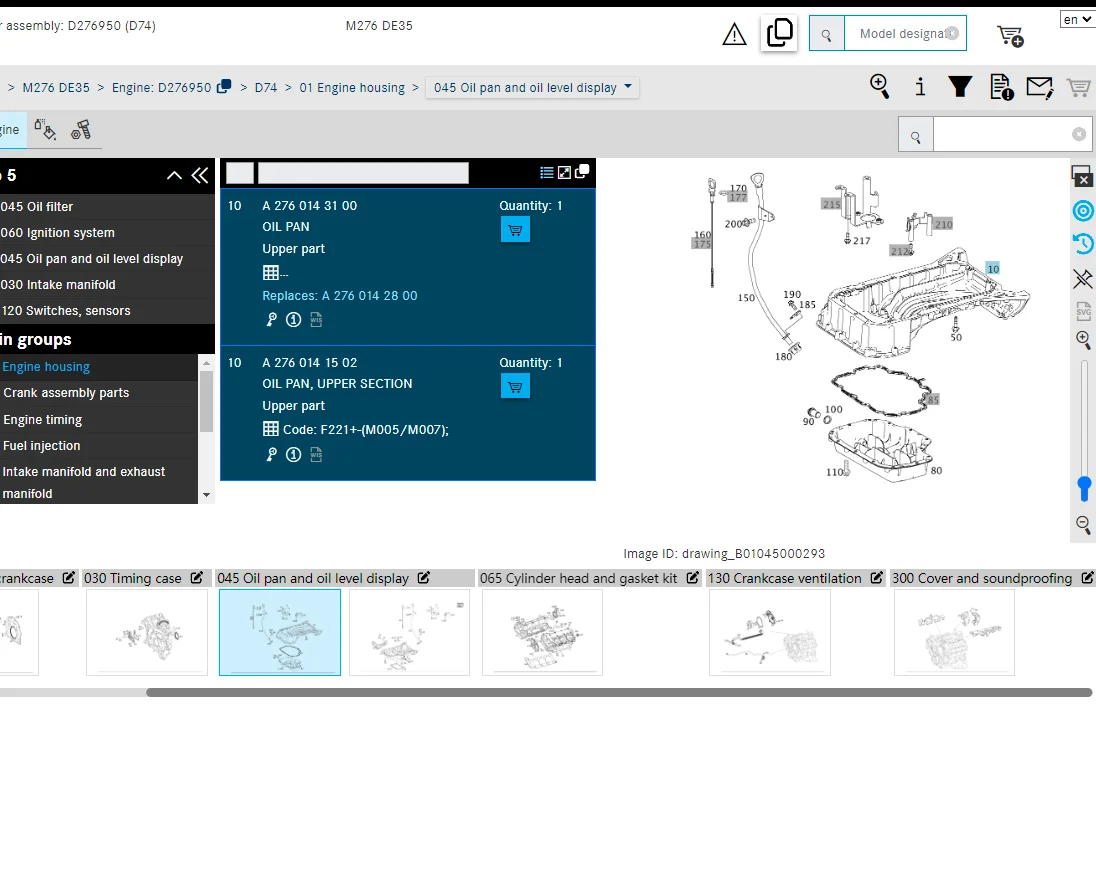
Task: Click the model designation search magnifier
Action: coord(826,34)
